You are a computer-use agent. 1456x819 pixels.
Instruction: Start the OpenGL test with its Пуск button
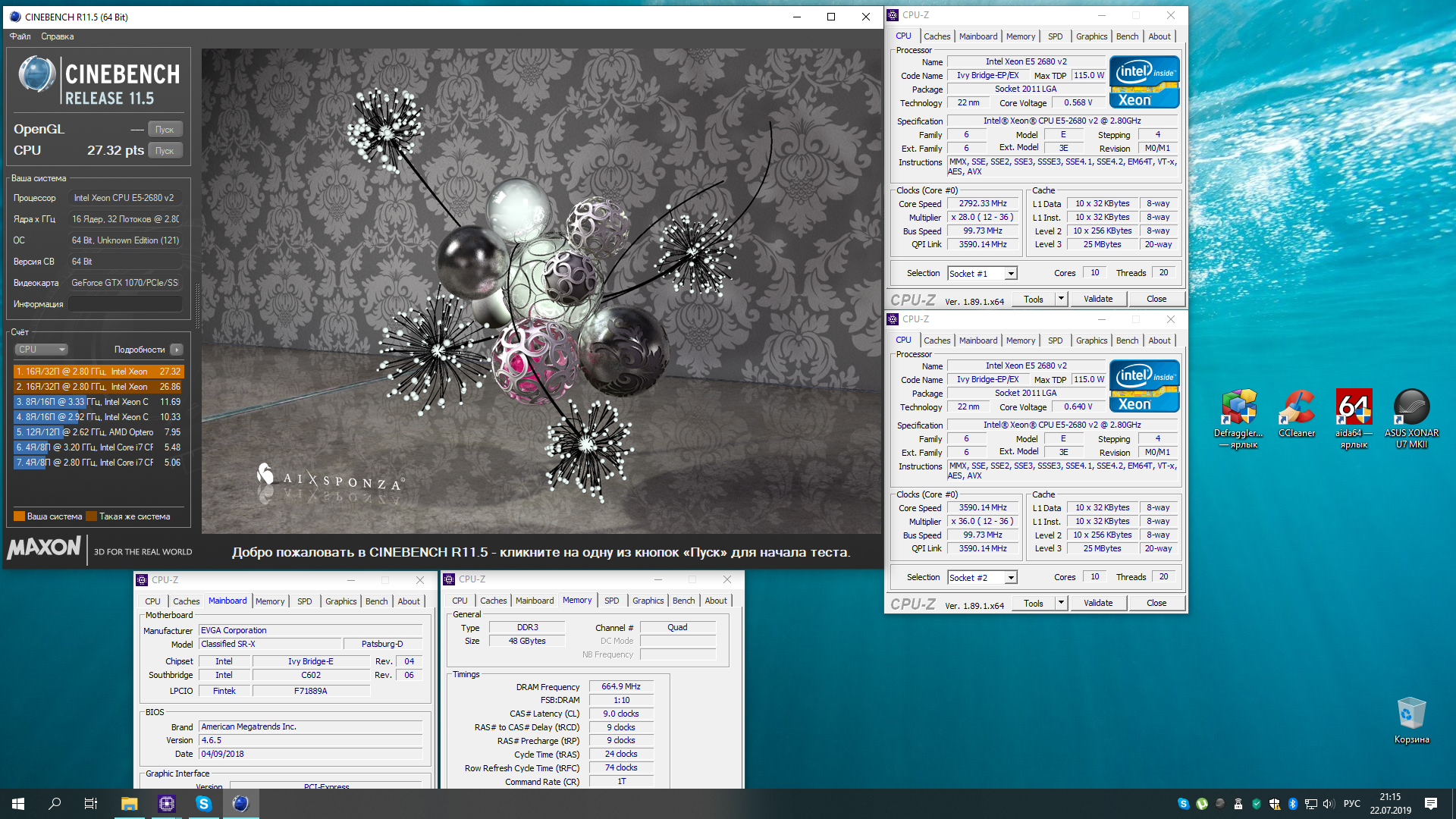pos(165,130)
